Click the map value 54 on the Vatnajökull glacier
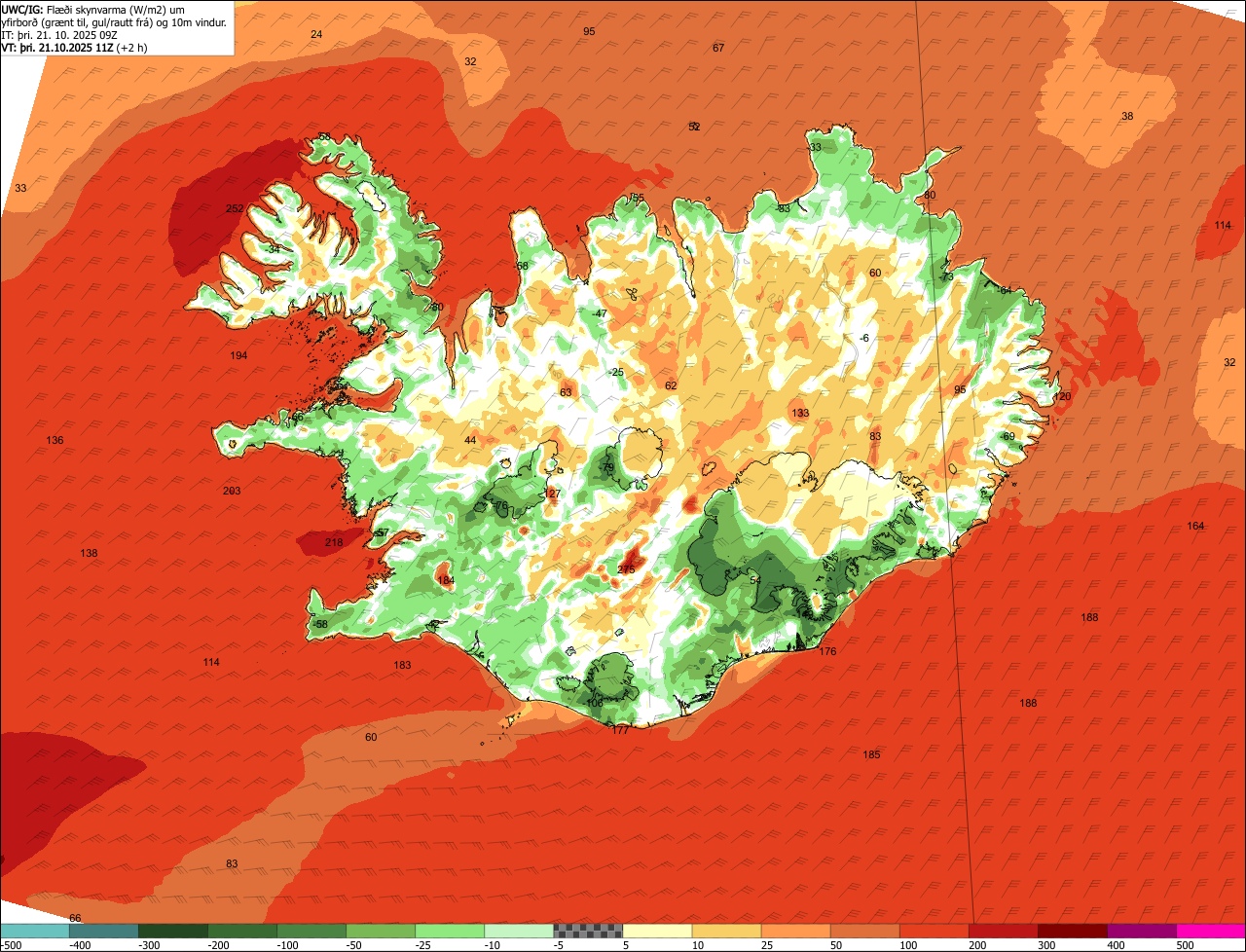Image resolution: width=1246 pixels, height=952 pixels. (x=754, y=580)
